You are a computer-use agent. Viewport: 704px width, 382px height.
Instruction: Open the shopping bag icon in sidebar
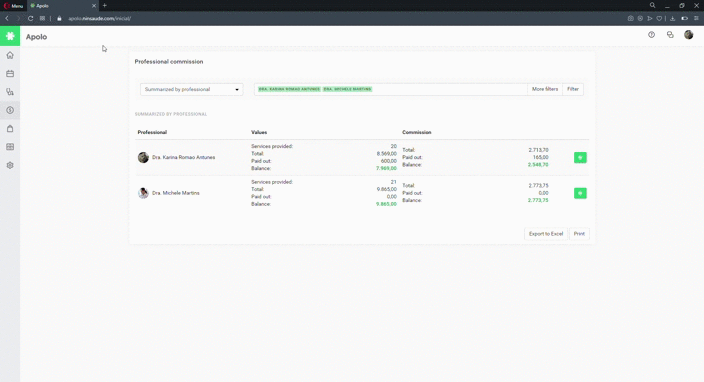click(10, 128)
